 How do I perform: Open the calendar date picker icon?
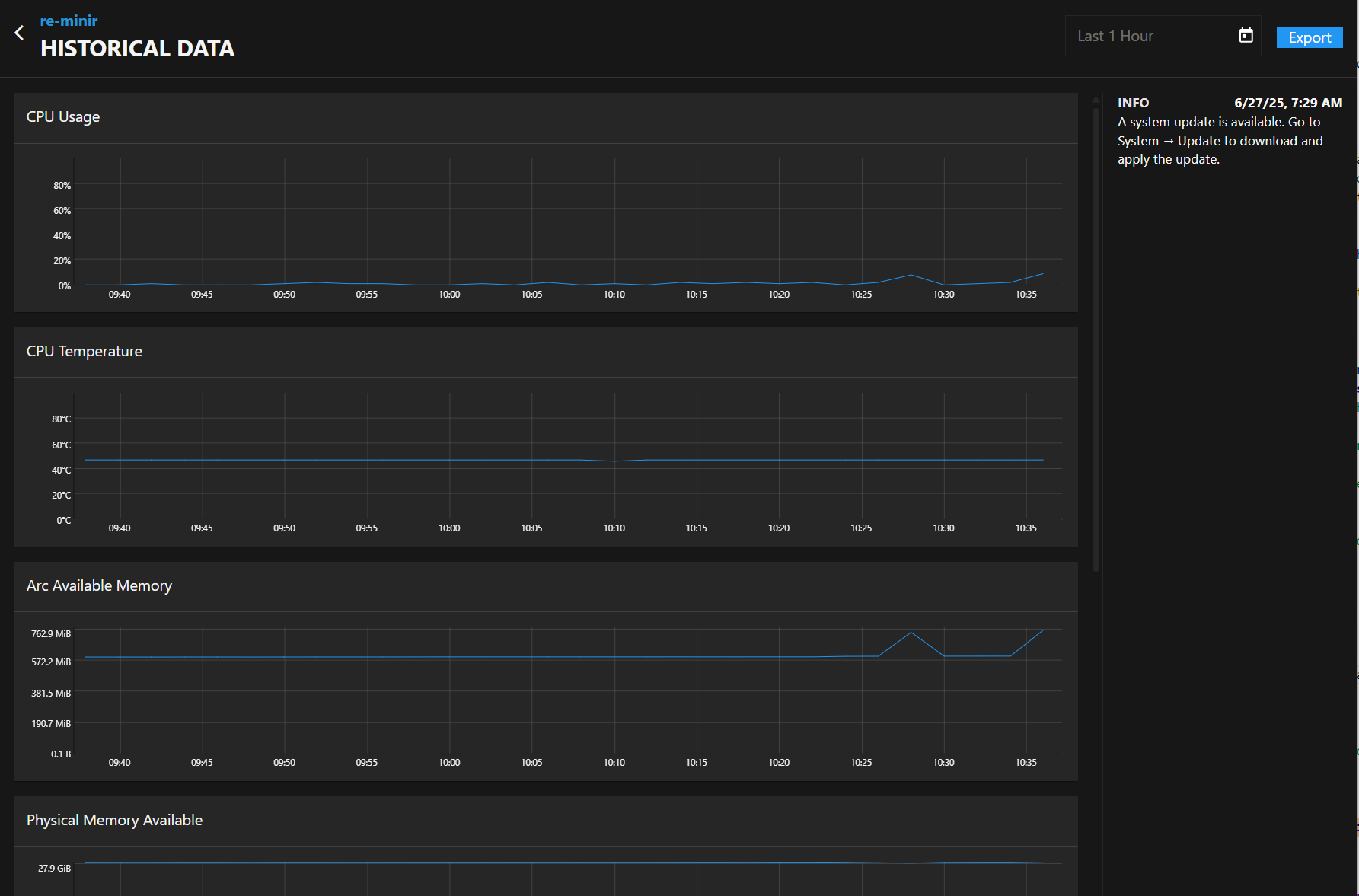(1246, 36)
